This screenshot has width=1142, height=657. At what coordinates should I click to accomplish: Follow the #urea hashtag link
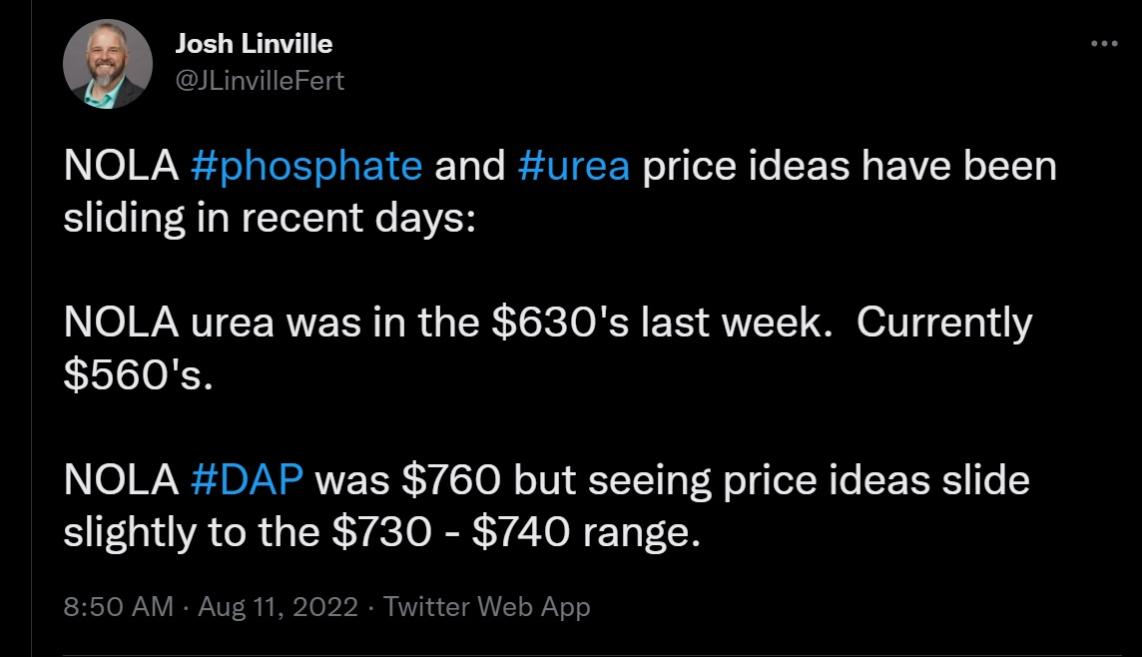click(x=574, y=166)
